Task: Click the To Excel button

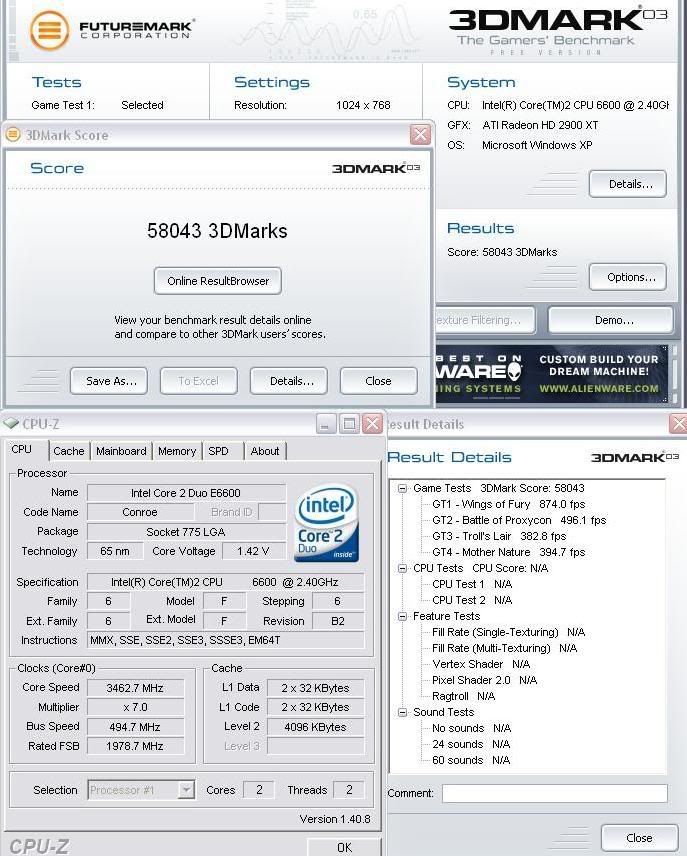Action: click(198, 381)
